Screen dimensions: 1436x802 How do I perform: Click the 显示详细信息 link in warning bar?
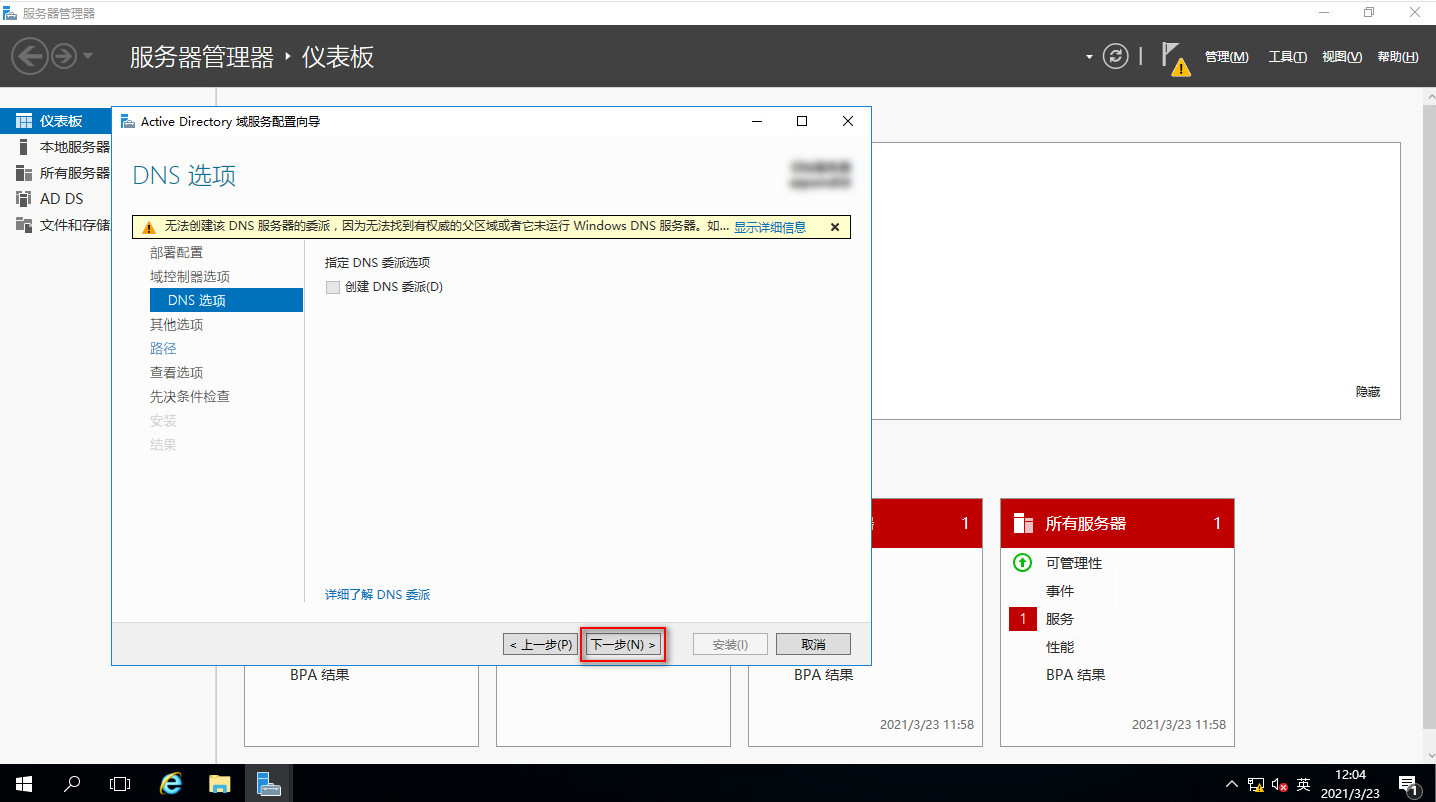coord(770,227)
